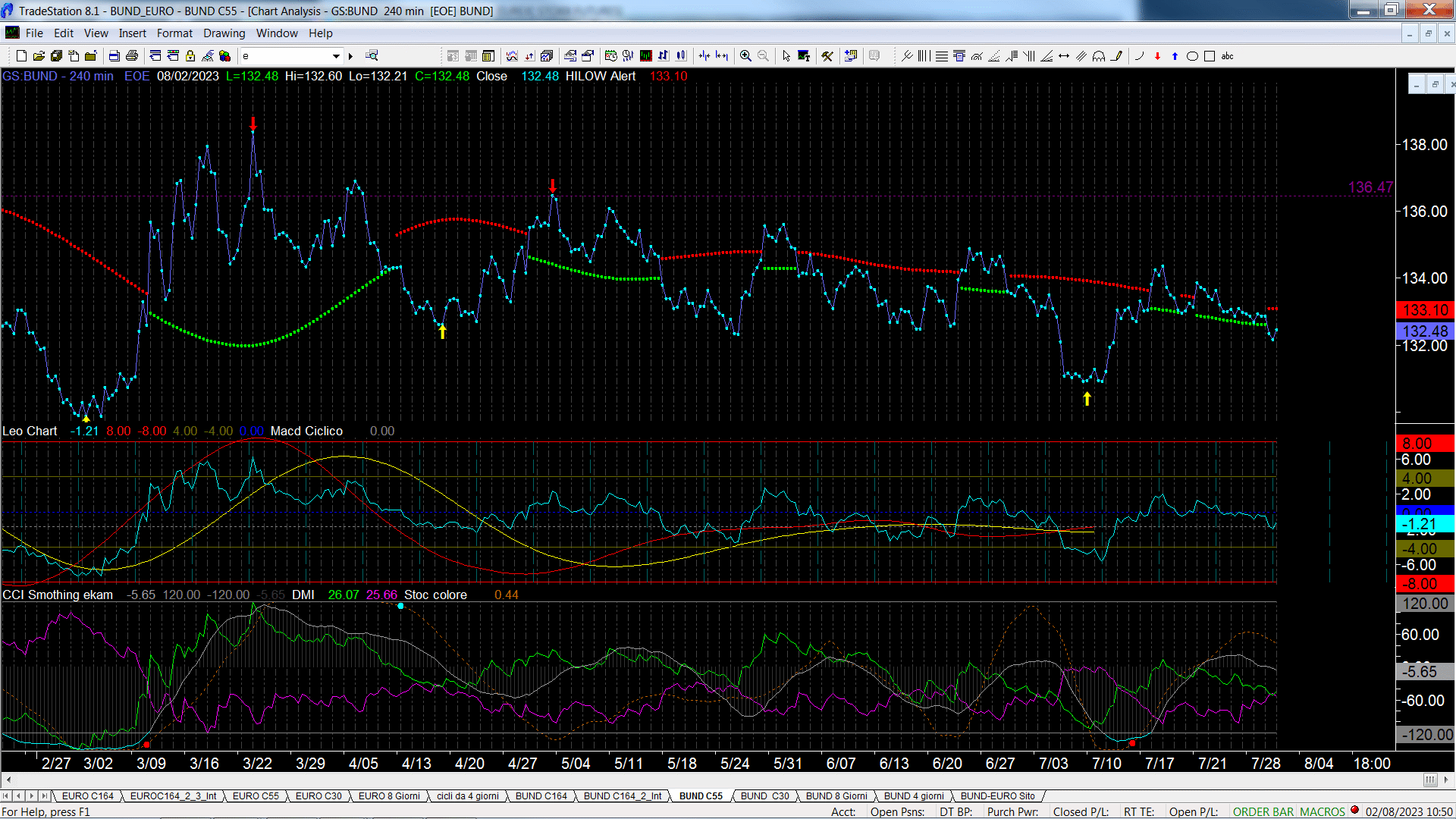Select the abc text drawing tool
Image resolution: width=1456 pixels, height=819 pixels.
1228,56
